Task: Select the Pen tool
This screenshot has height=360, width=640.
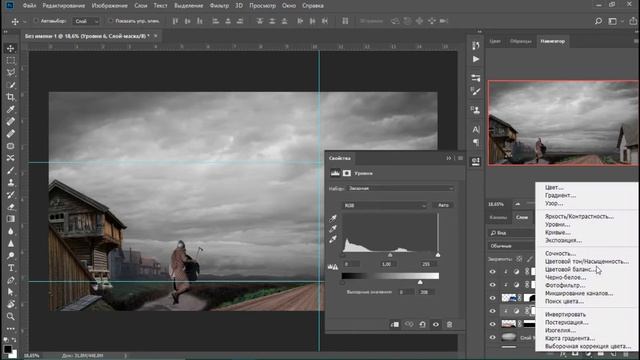Action: (11, 280)
